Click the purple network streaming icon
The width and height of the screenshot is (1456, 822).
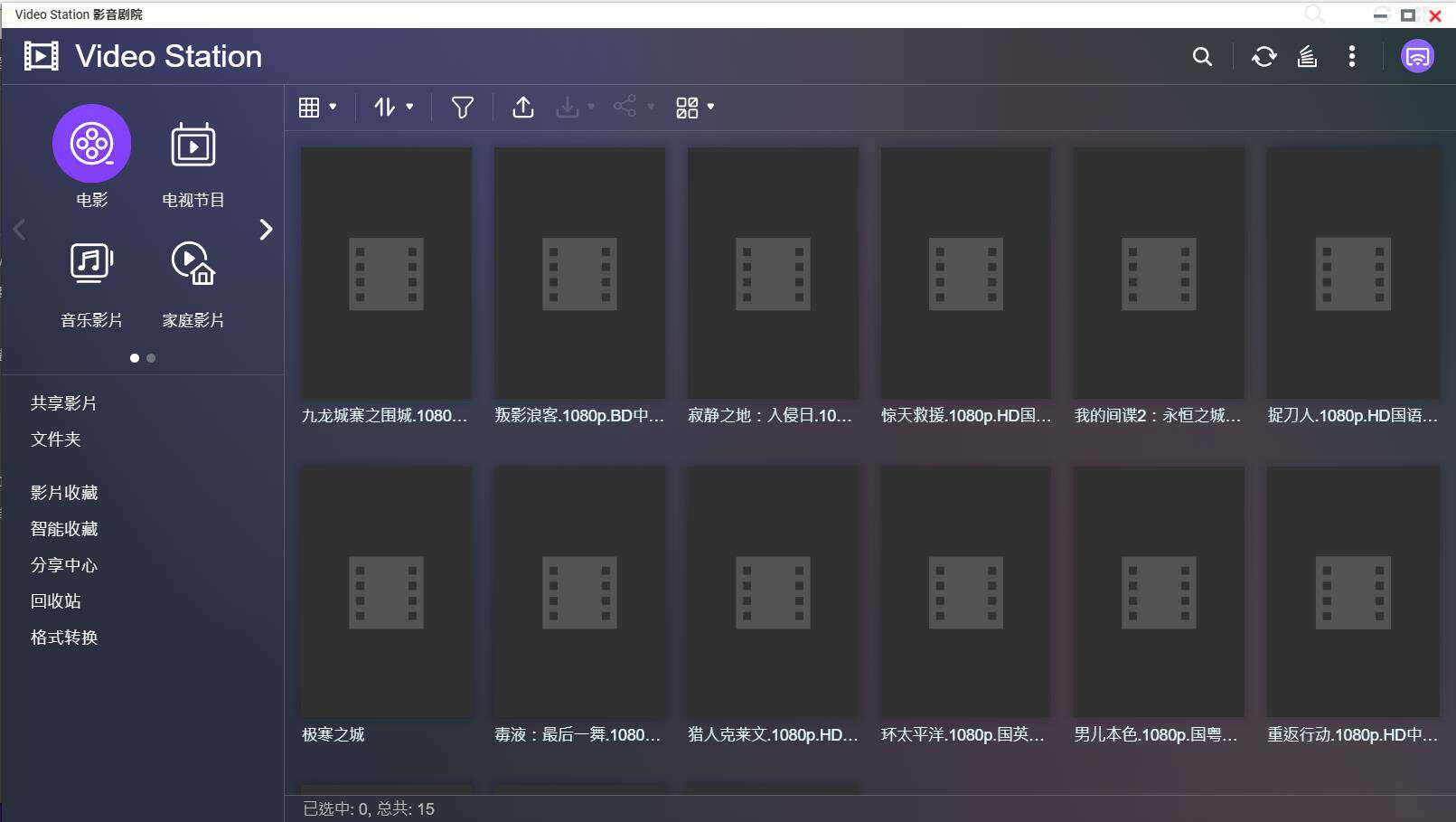pyautogui.click(x=1417, y=57)
